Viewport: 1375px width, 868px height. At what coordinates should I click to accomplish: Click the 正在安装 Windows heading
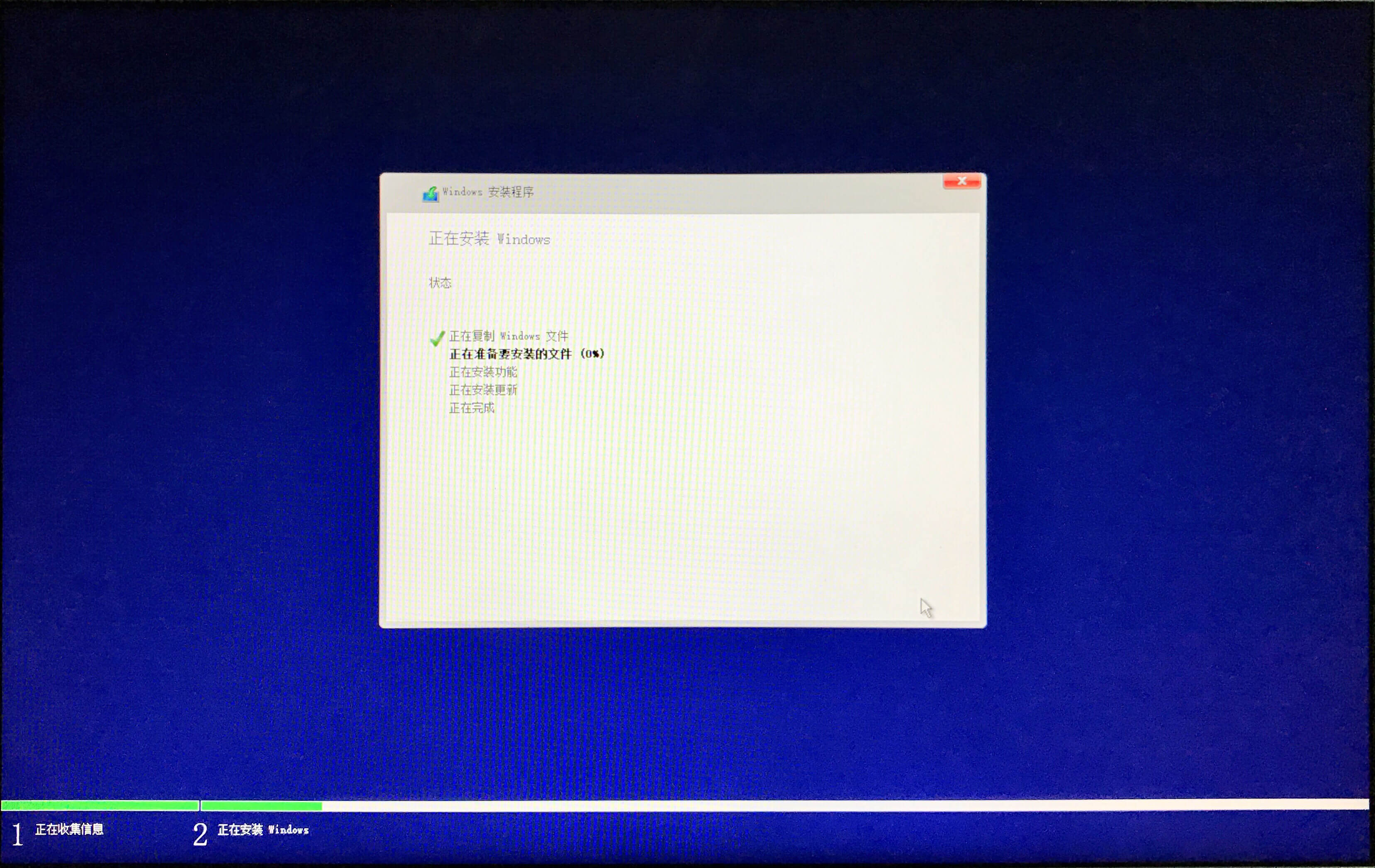click(489, 239)
